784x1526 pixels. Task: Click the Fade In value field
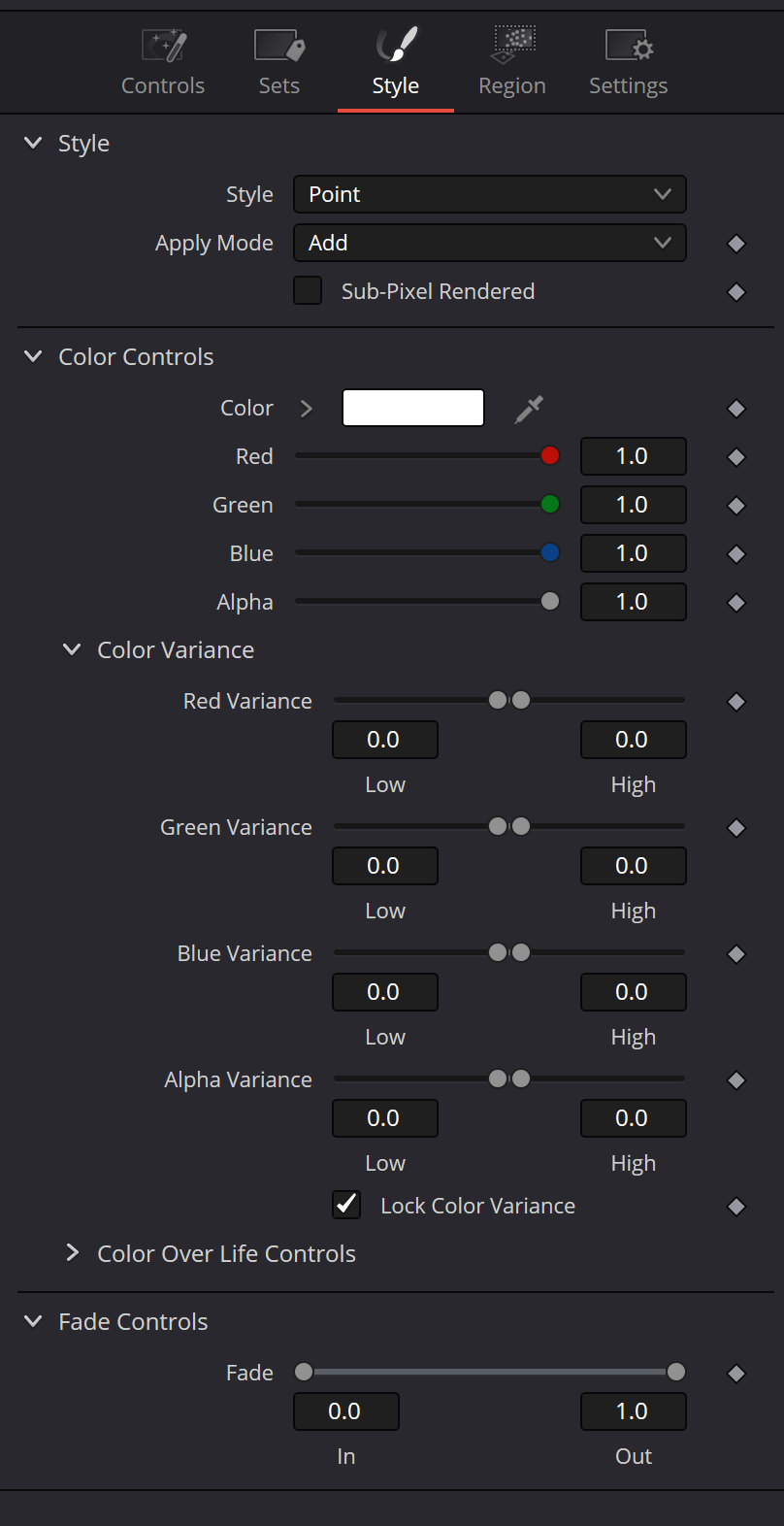click(x=346, y=1411)
